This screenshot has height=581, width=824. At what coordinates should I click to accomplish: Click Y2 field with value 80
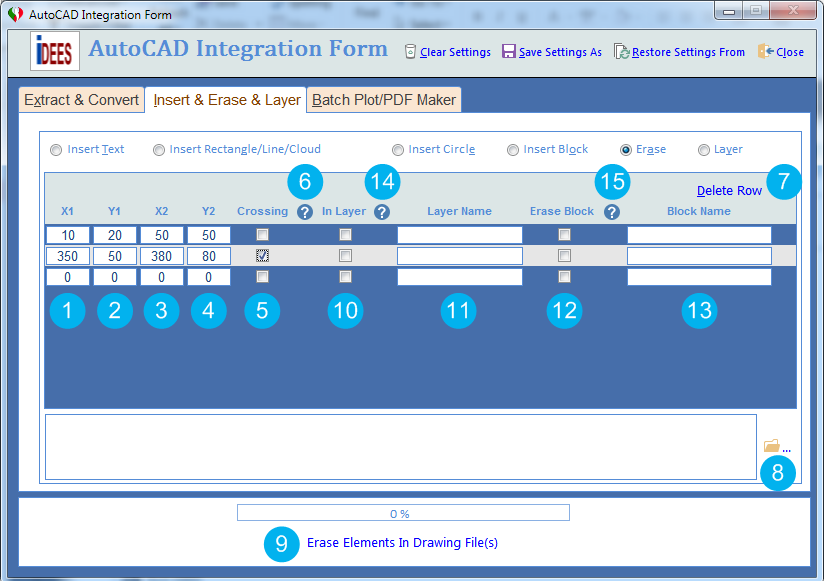point(209,256)
